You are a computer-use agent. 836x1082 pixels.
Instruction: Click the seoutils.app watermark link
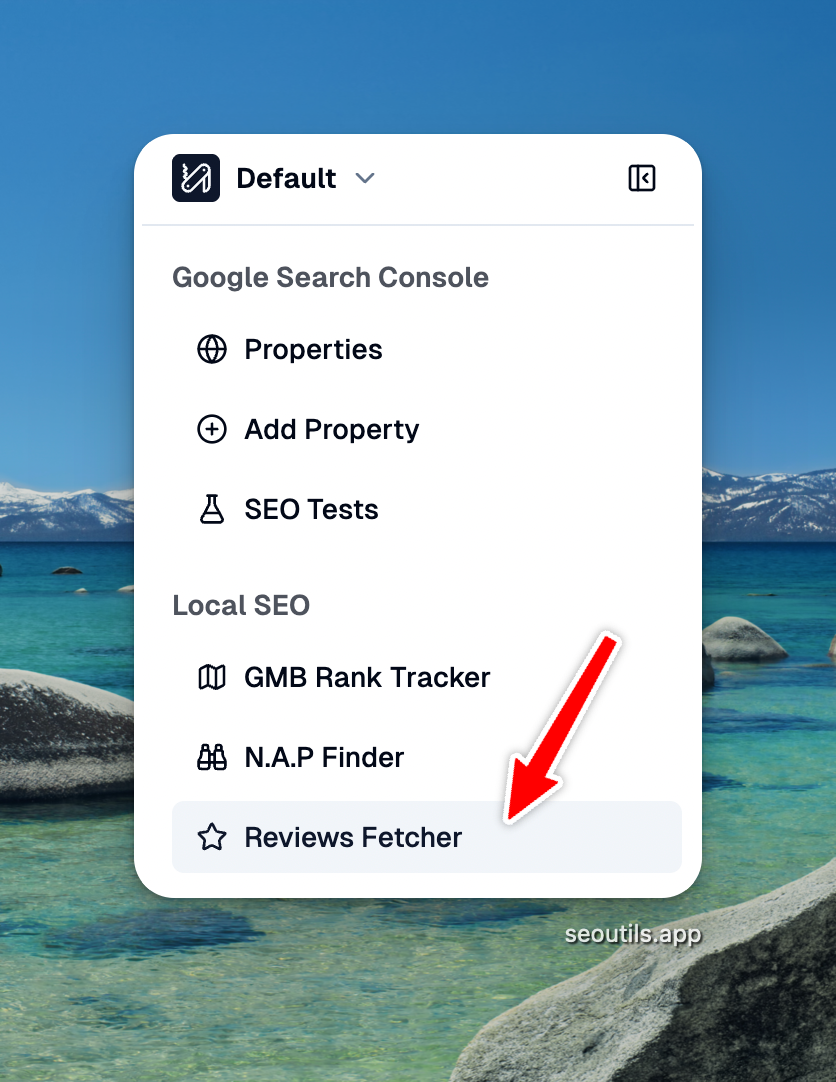633,934
